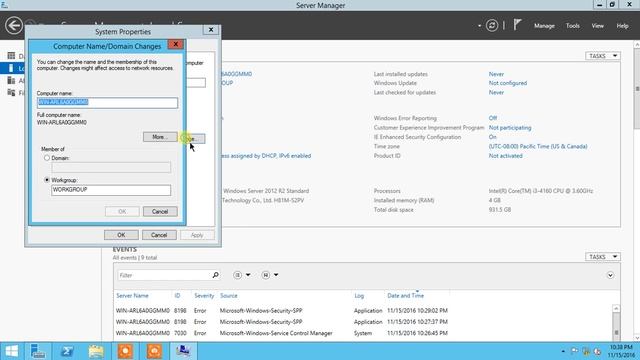Click the Not participating link
Image resolution: width=640 pixels, height=360 pixels.
(510, 128)
